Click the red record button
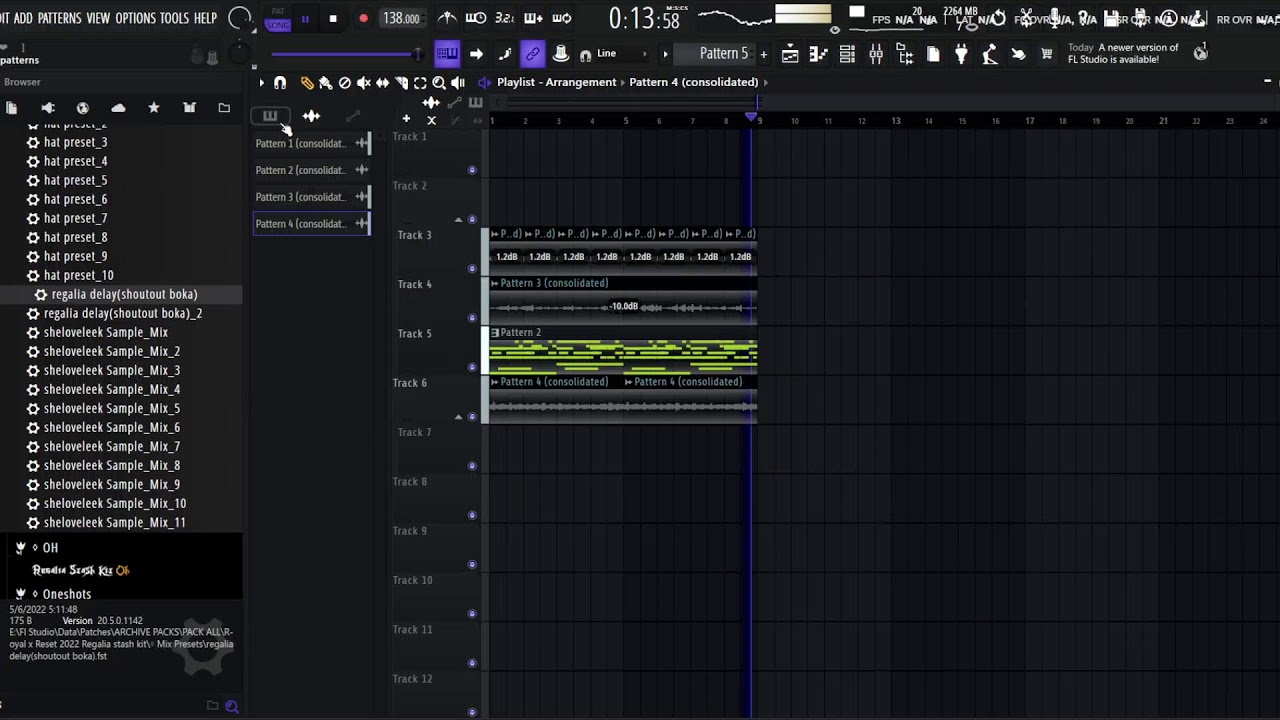The width and height of the screenshot is (1280, 720). click(x=363, y=18)
